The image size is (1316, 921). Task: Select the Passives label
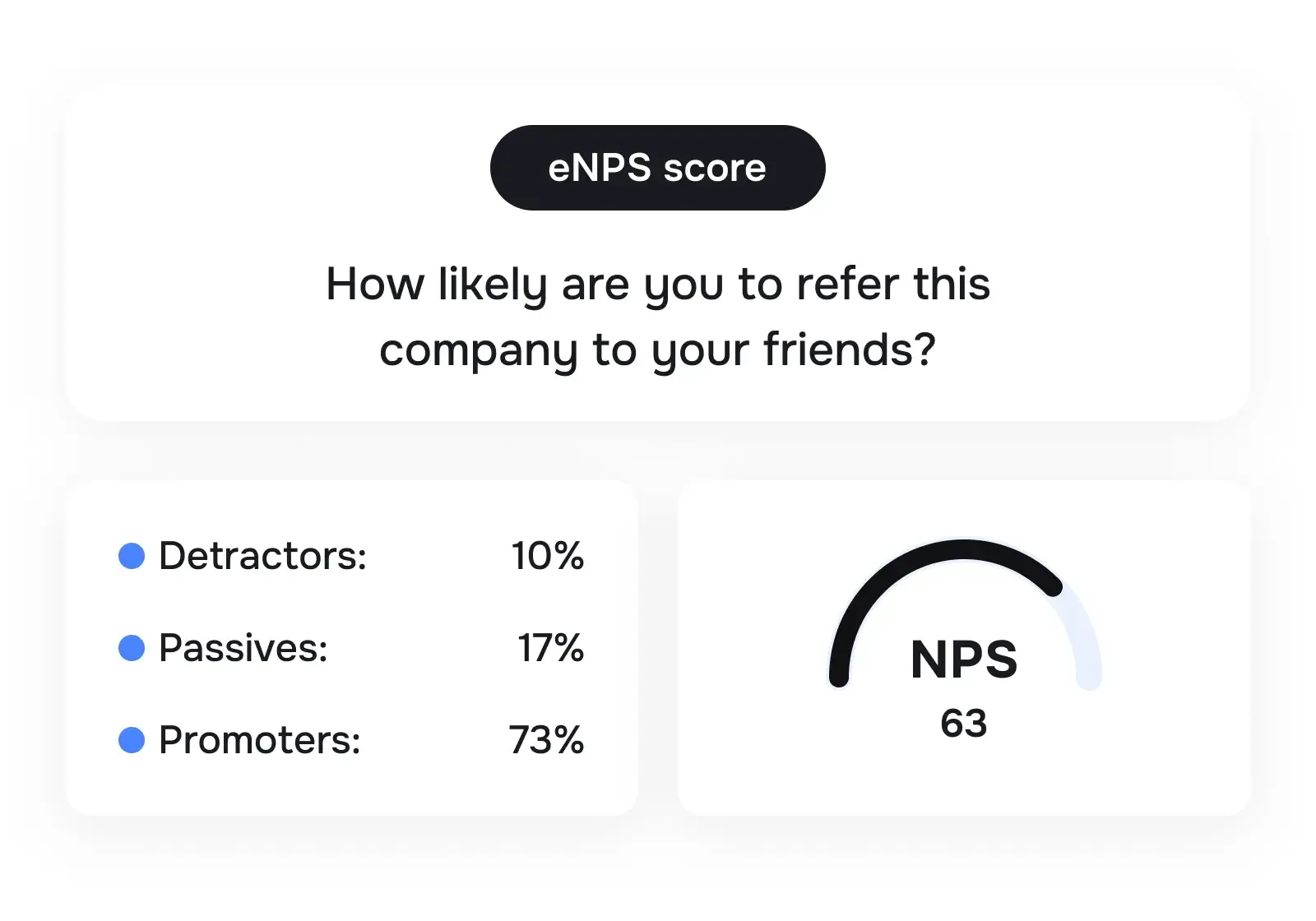click(243, 648)
